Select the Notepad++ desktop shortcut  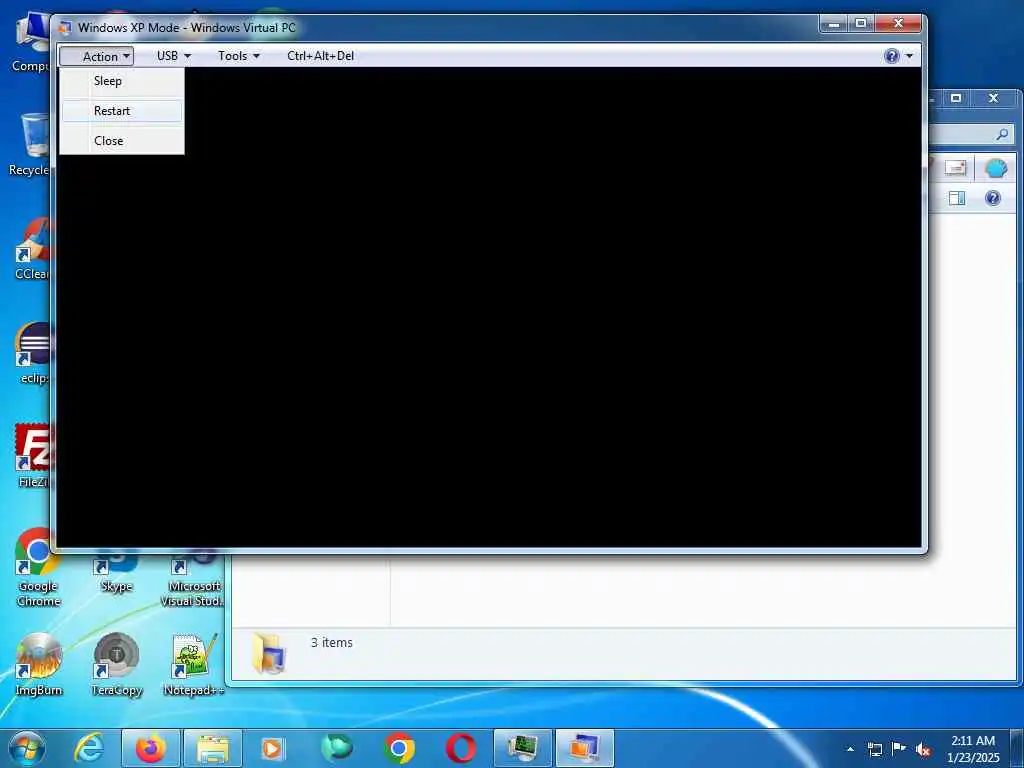pyautogui.click(x=193, y=664)
